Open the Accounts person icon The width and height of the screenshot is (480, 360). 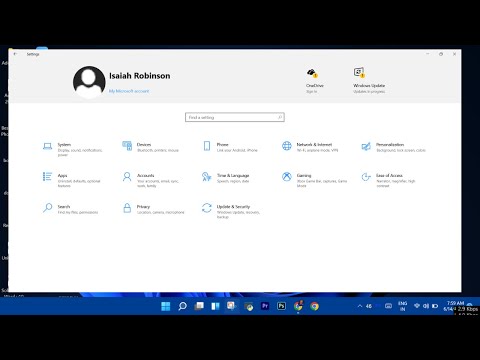[127, 177]
